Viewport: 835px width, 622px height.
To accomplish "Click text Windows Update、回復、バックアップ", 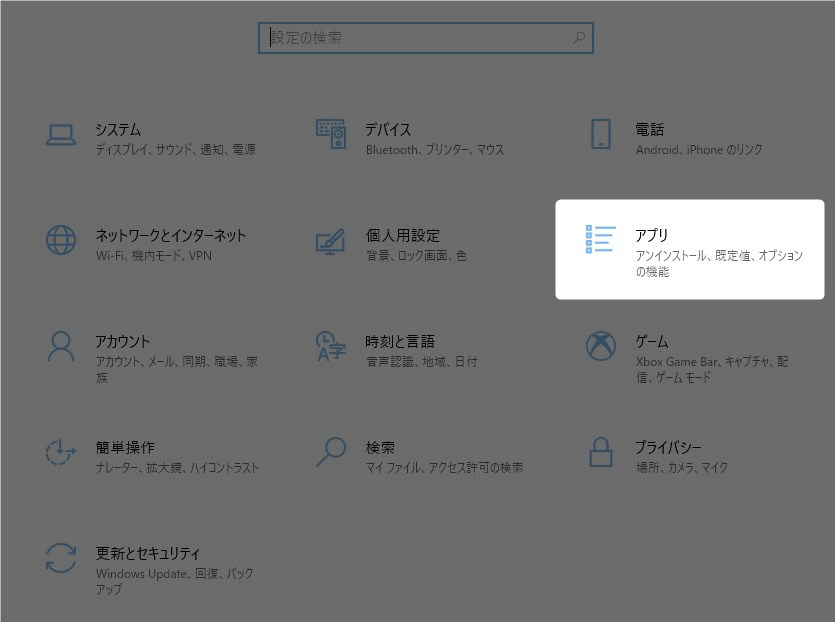I will (175, 582).
